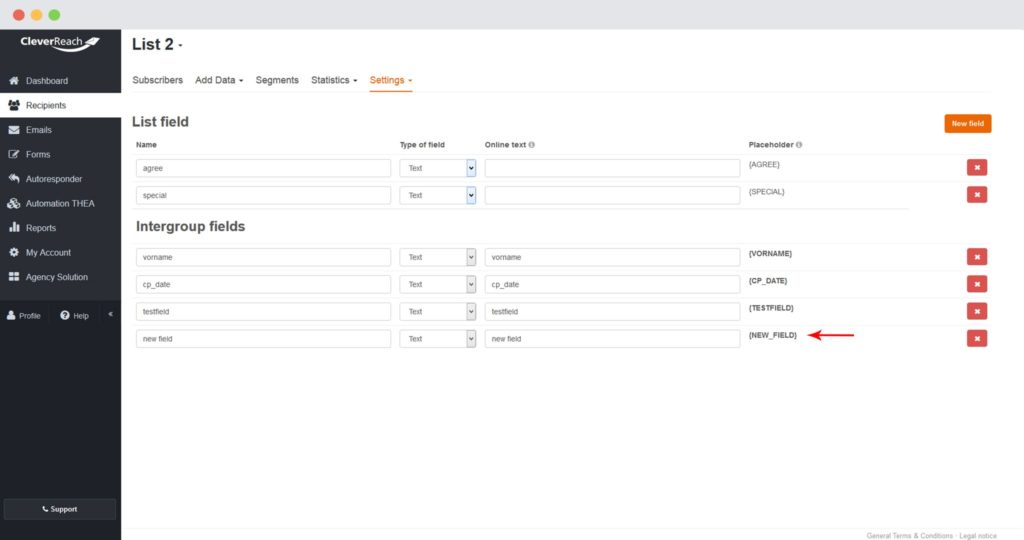The image size is (1024, 540).
Task: Click the cp_date name input
Action: pyautogui.click(x=263, y=284)
